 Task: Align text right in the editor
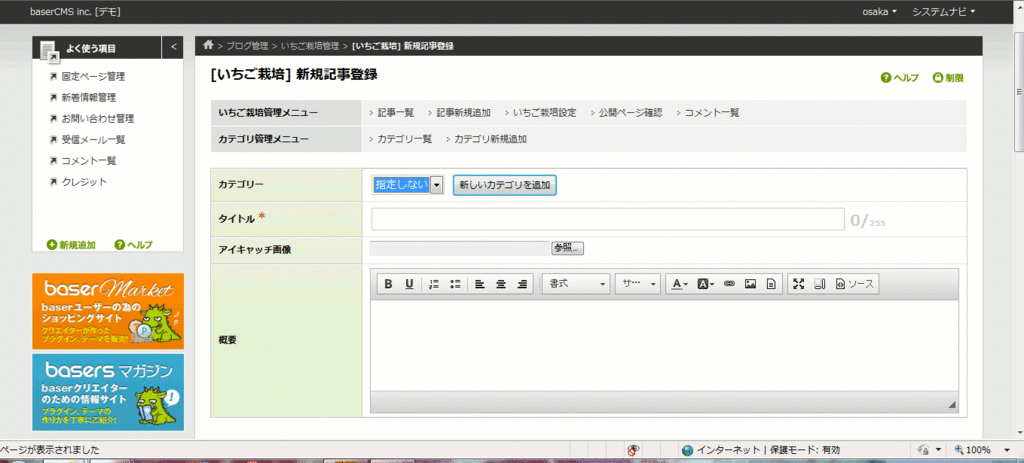522,284
